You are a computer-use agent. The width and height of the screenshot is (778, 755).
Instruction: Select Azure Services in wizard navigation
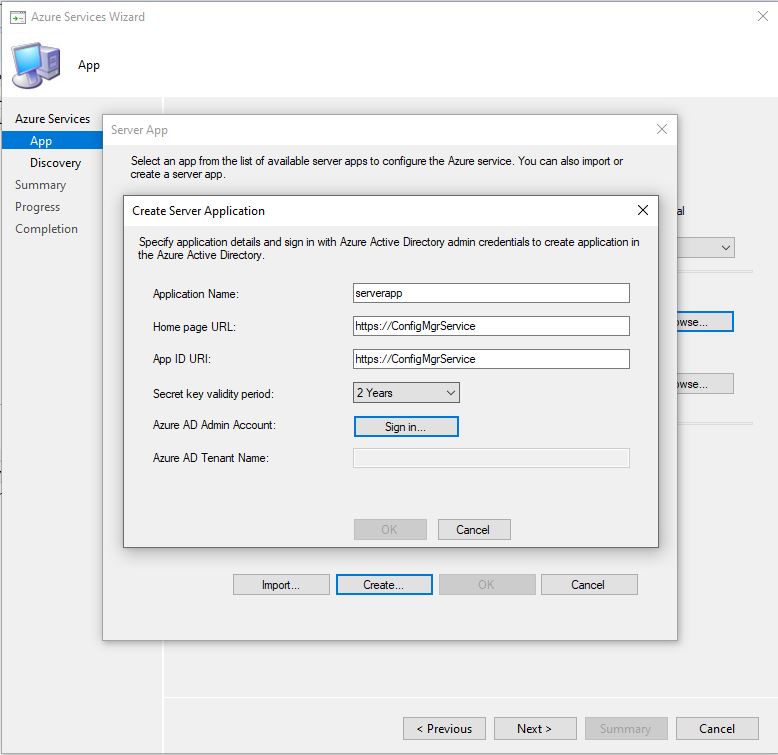click(x=52, y=119)
